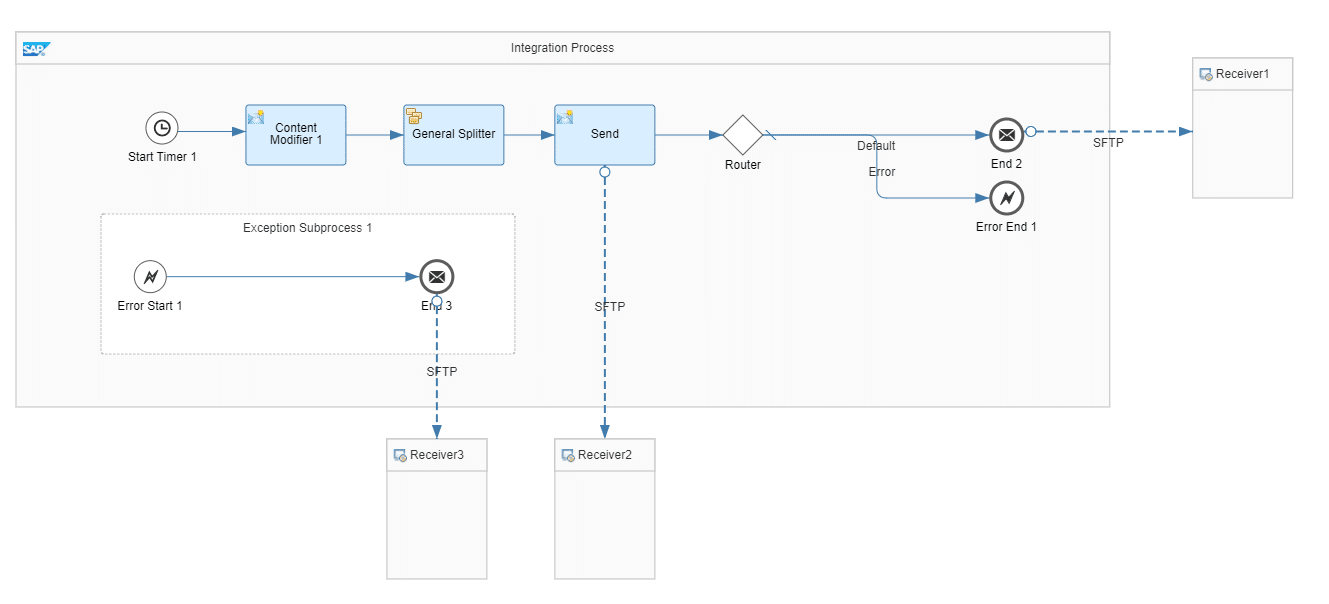The image size is (1329, 604).
Task: Click the End 2 message end event
Action: [x=1006, y=134]
